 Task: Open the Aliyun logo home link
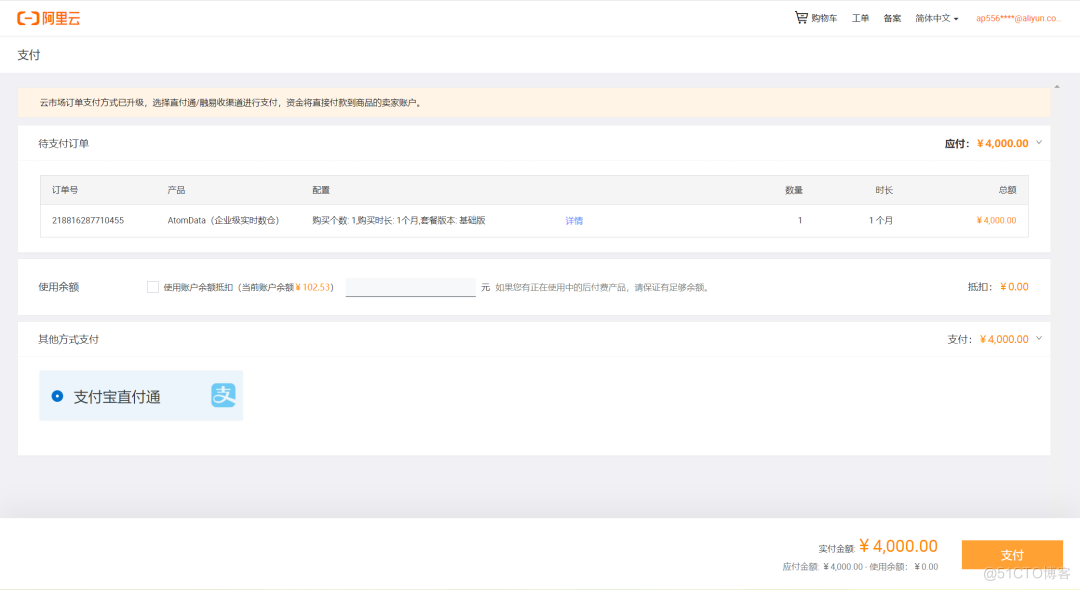pyautogui.click(x=49, y=19)
